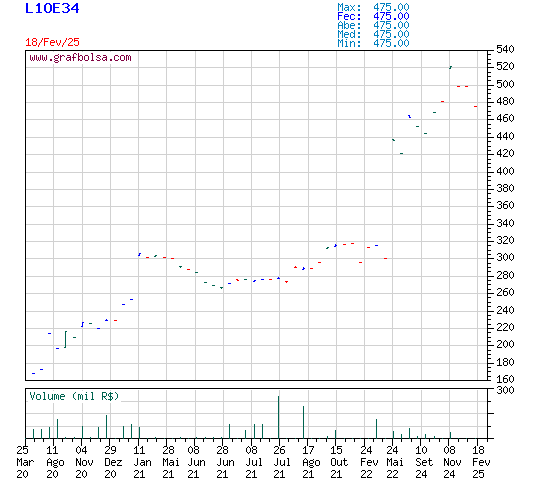
Task: Click the 18 Fev 25 axis date
Action: (x=481, y=462)
